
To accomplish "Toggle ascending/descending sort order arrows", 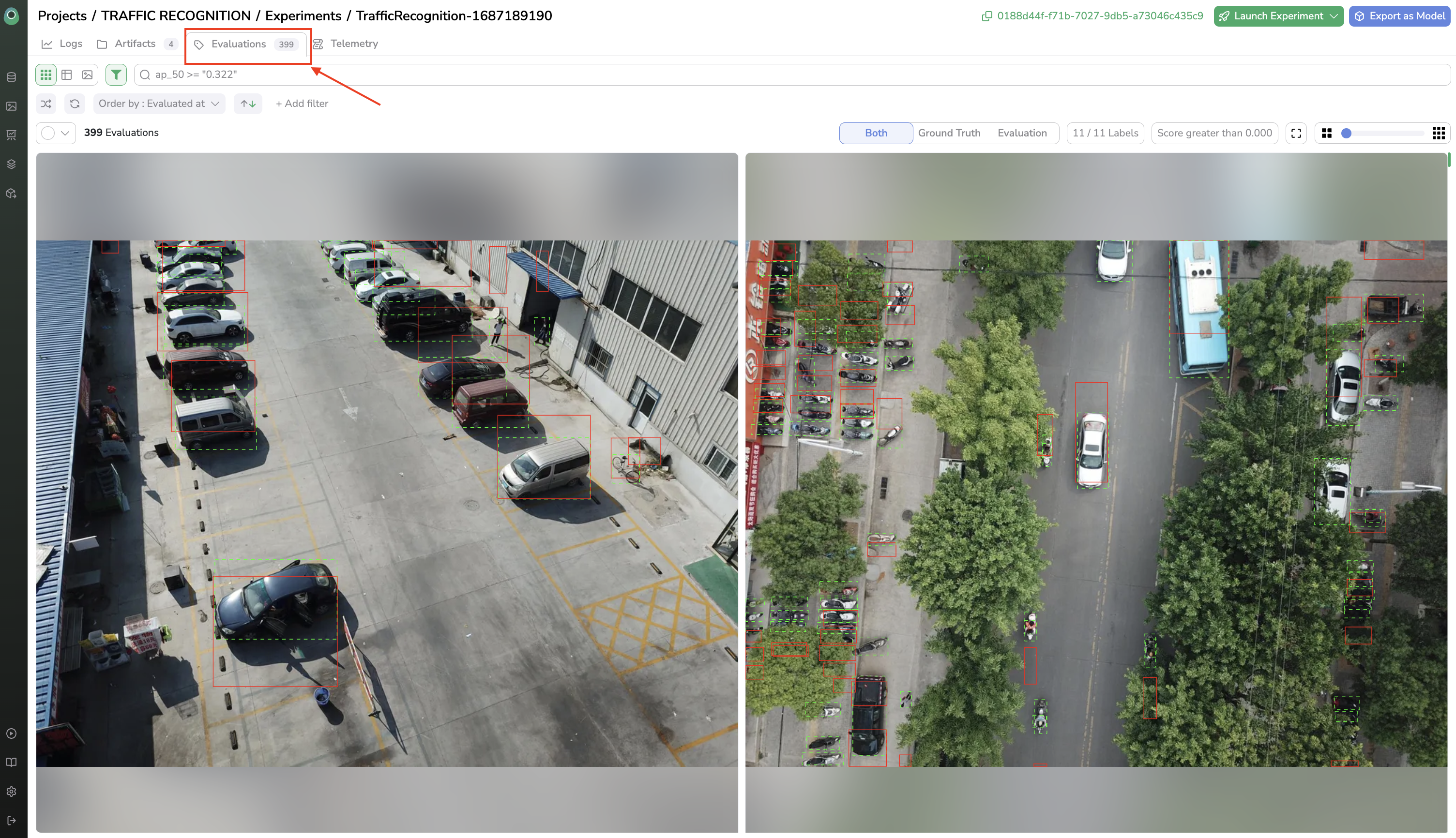I will point(248,104).
